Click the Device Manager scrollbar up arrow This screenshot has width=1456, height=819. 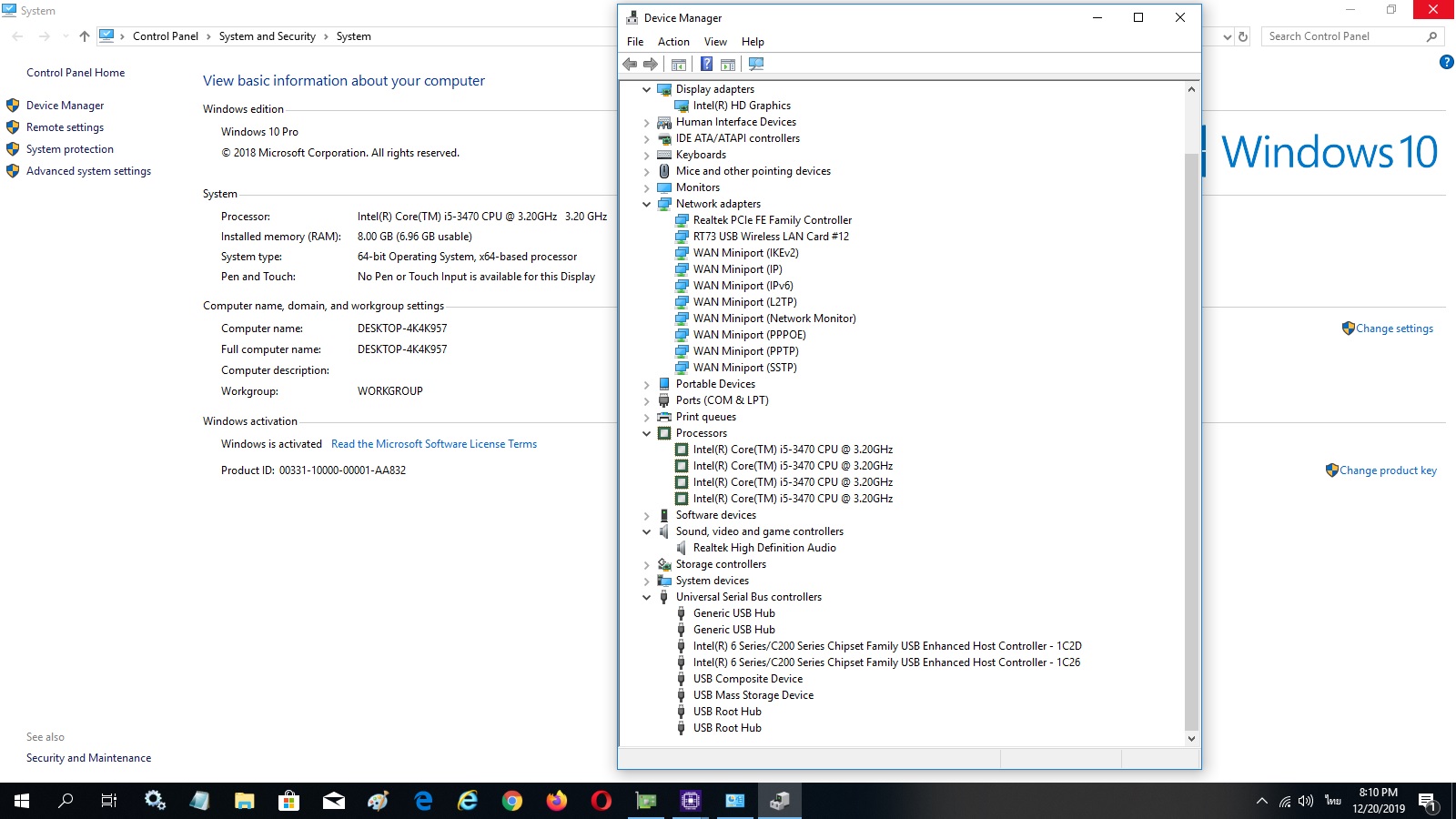click(1191, 89)
